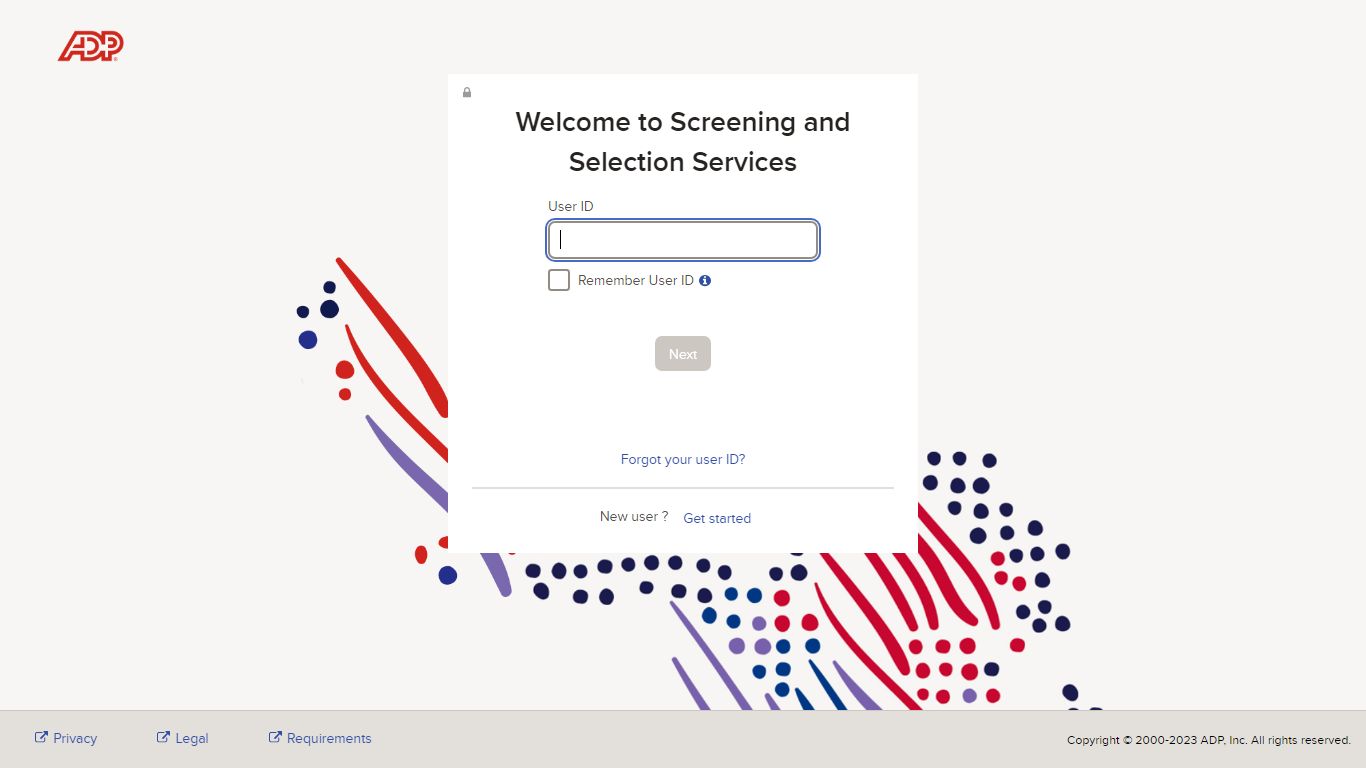Focus the User ID text field
Image resolution: width=1366 pixels, height=768 pixels.
click(683, 240)
